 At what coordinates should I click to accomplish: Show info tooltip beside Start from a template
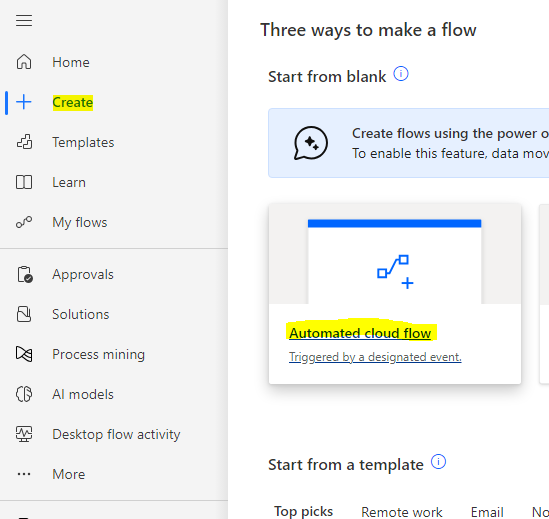438,462
